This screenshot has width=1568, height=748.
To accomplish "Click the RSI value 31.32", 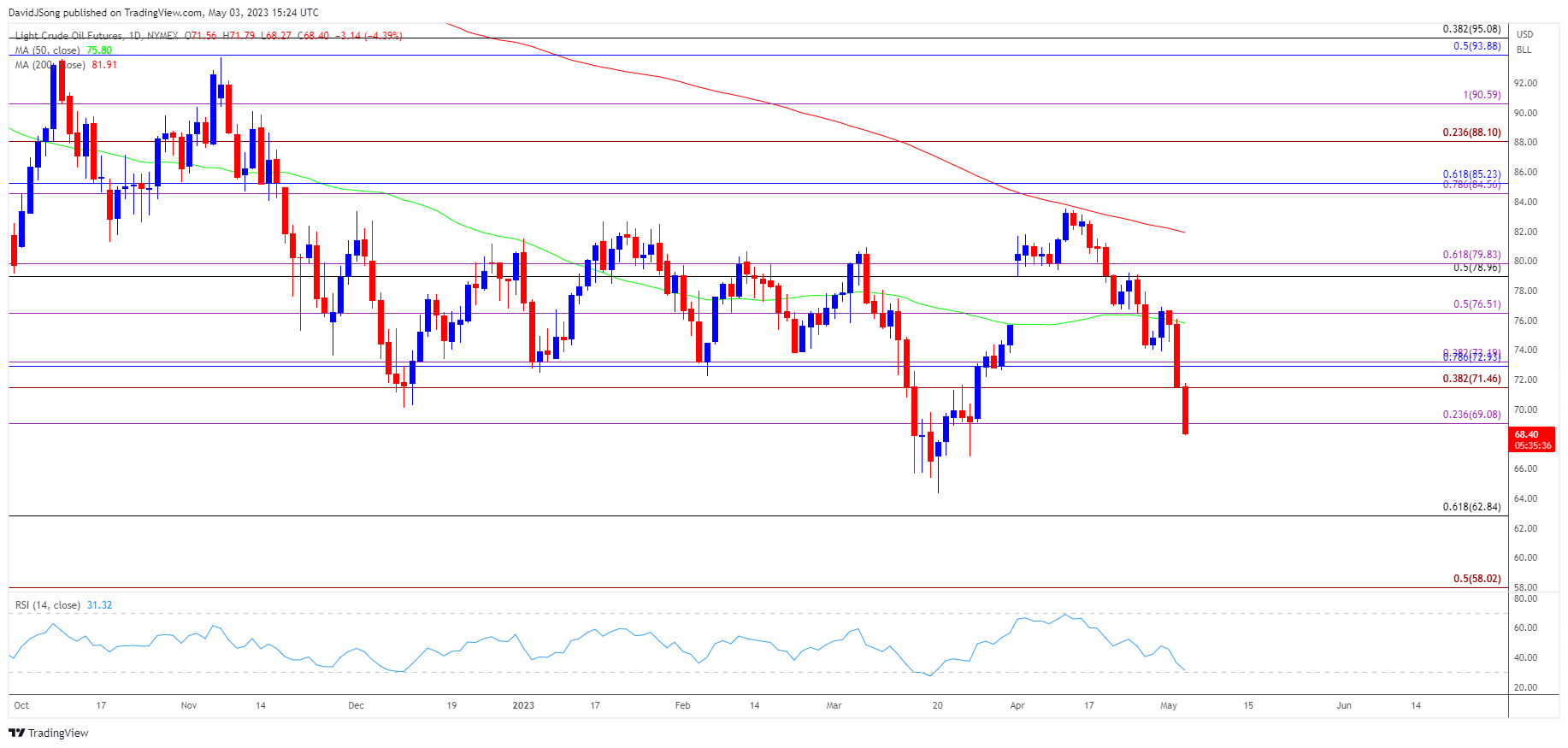I will (x=99, y=605).
